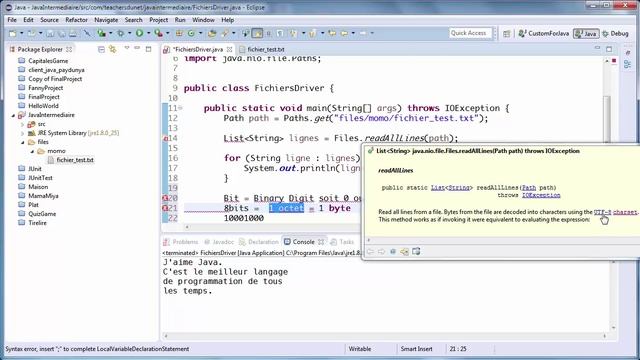The image size is (640, 360).
Task: Click the error marker on line 21
Action: click(x=165, y=208)
